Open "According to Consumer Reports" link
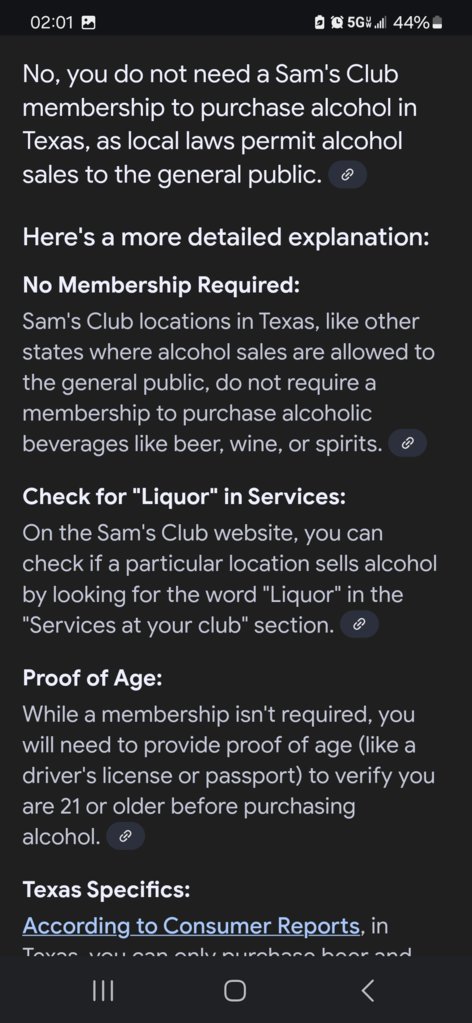 point(191,925)
